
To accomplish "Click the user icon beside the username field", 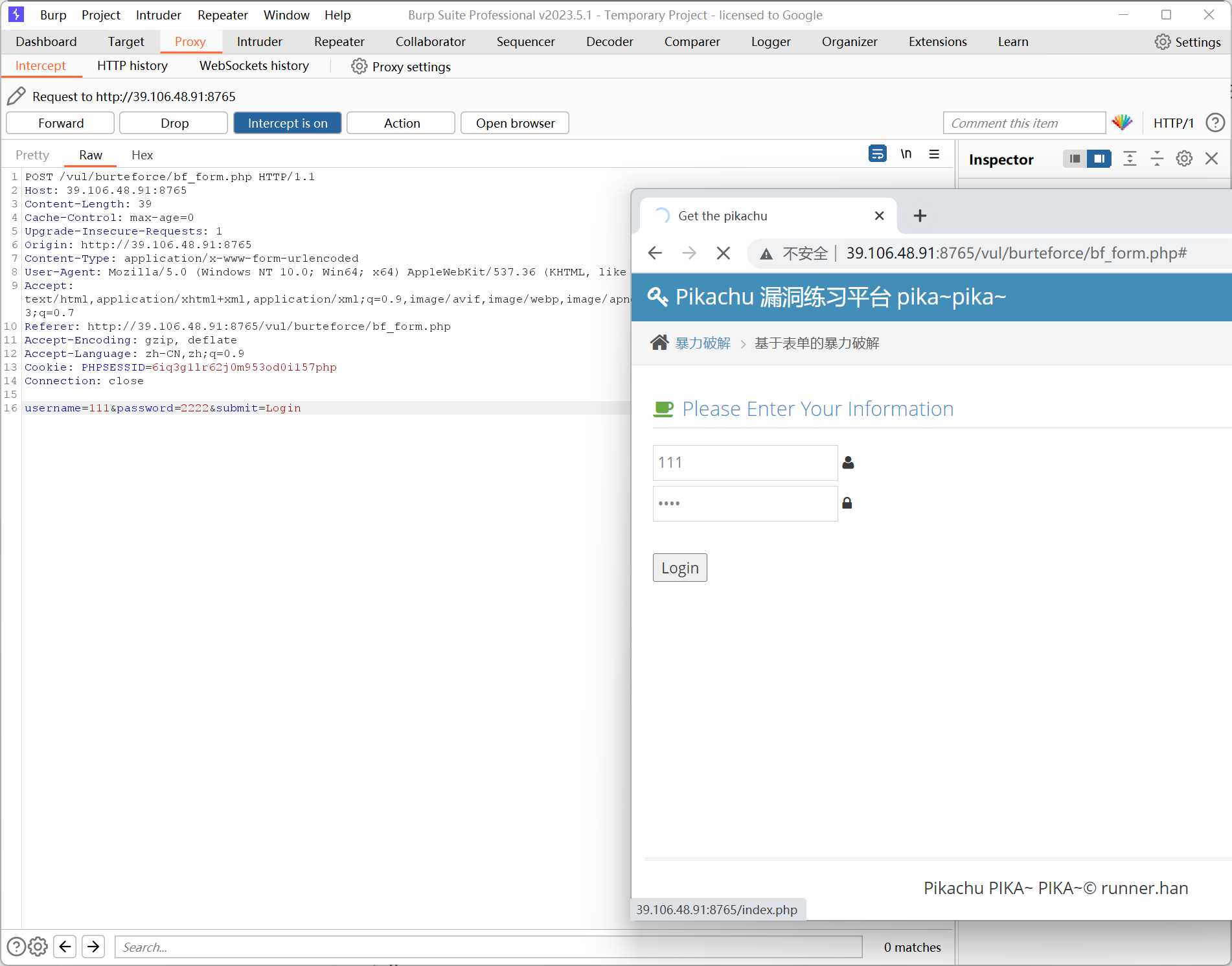I will click(848, 463).
